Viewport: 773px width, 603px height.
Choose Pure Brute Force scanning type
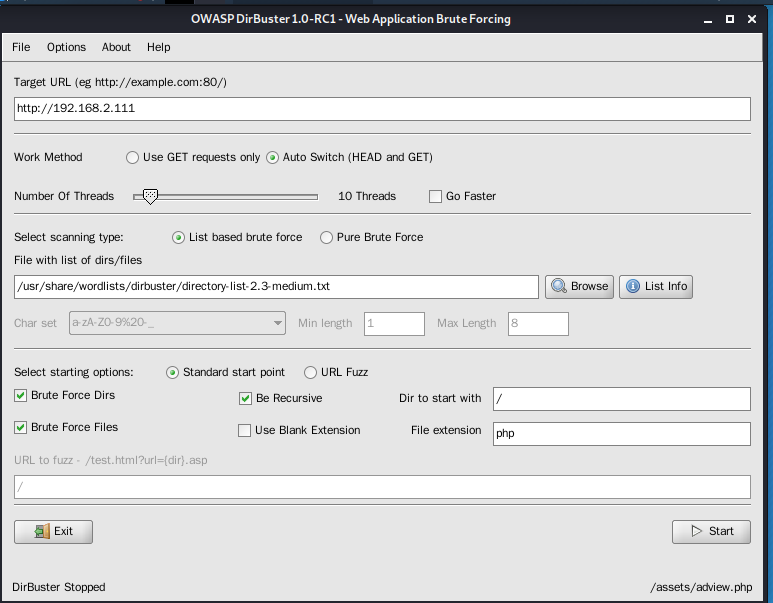[x=327, y=237]
